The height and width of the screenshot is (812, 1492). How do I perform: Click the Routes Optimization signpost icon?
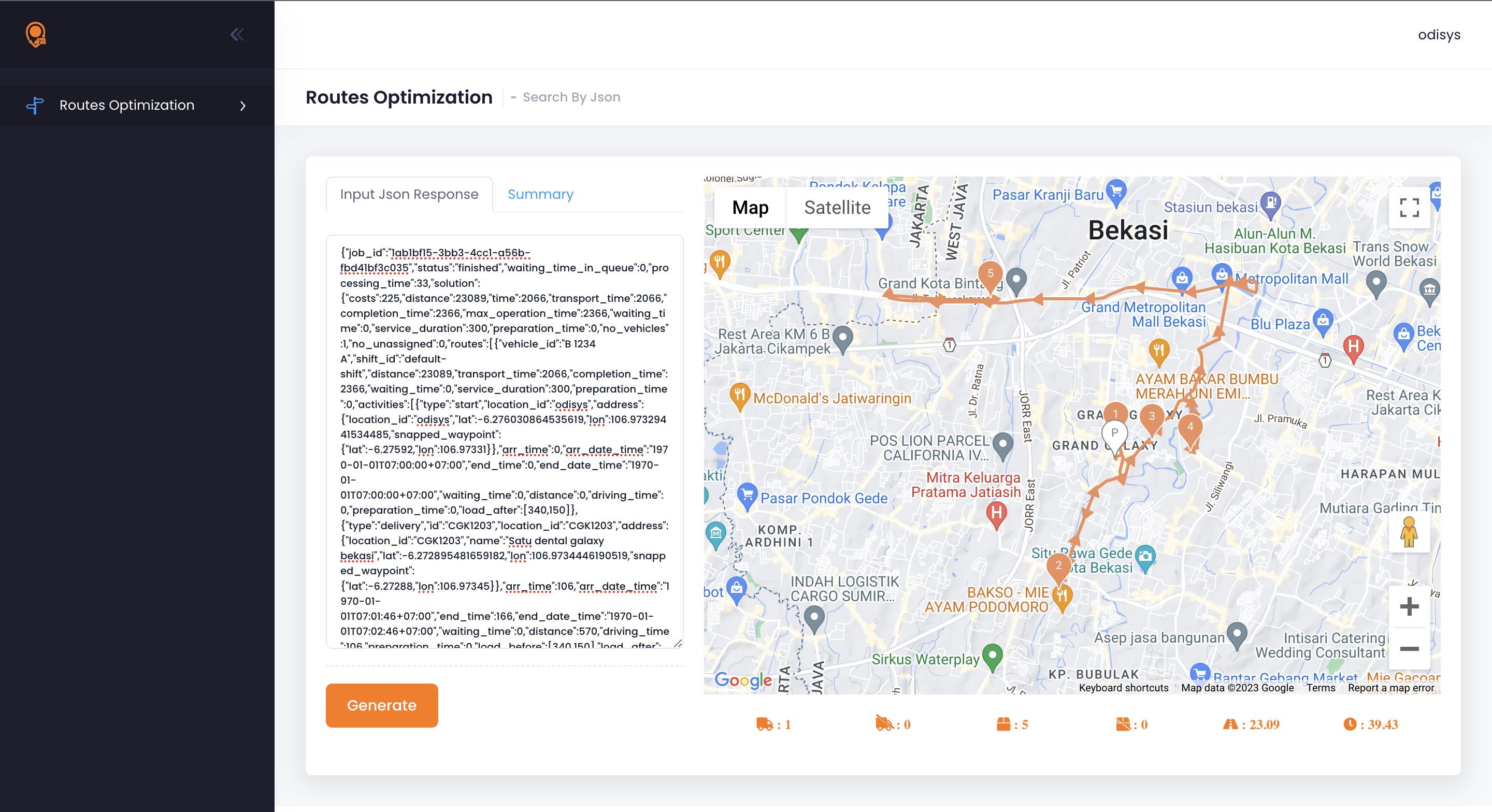35,106
